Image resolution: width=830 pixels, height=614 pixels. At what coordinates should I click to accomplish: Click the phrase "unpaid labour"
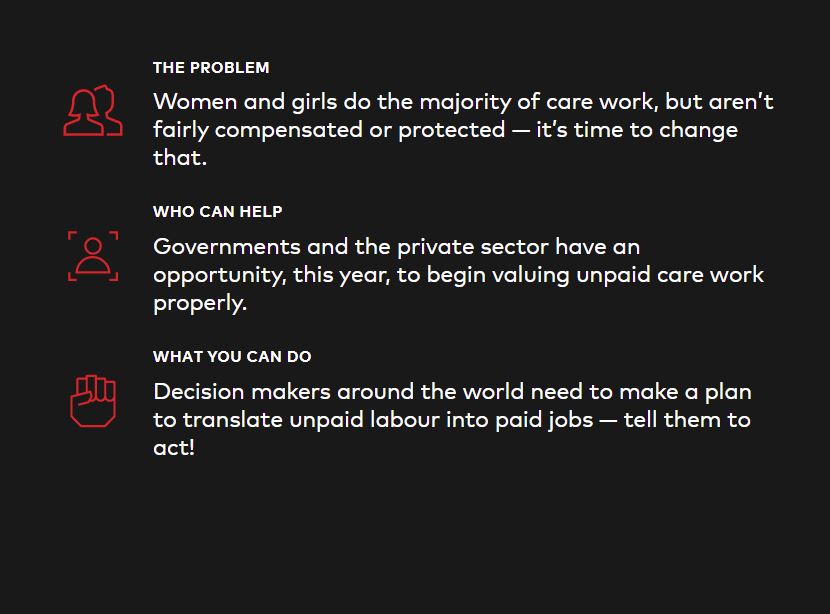pyautogui.click(x=364, y=420)
